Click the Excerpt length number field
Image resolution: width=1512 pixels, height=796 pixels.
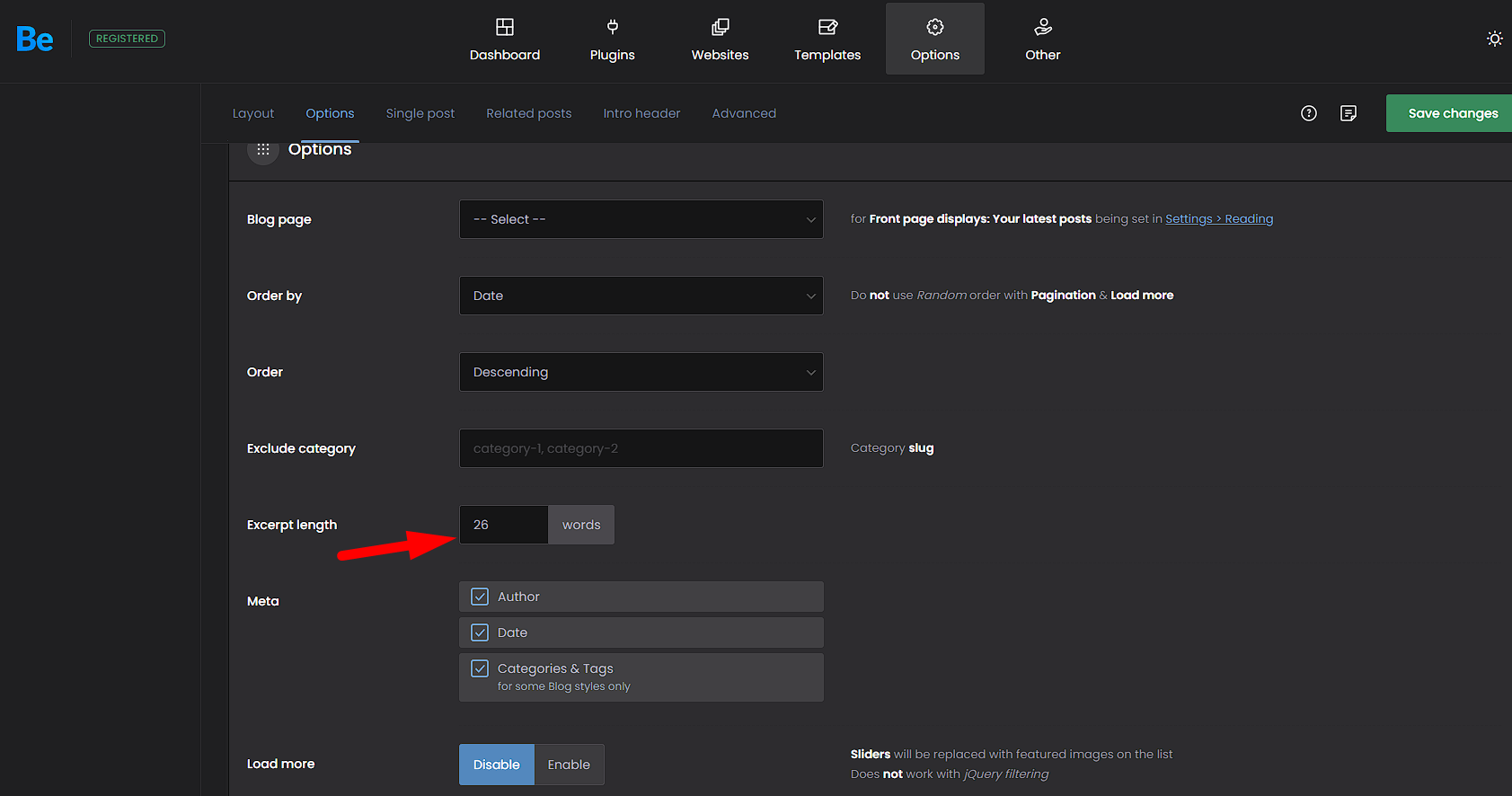pos(504,525)
